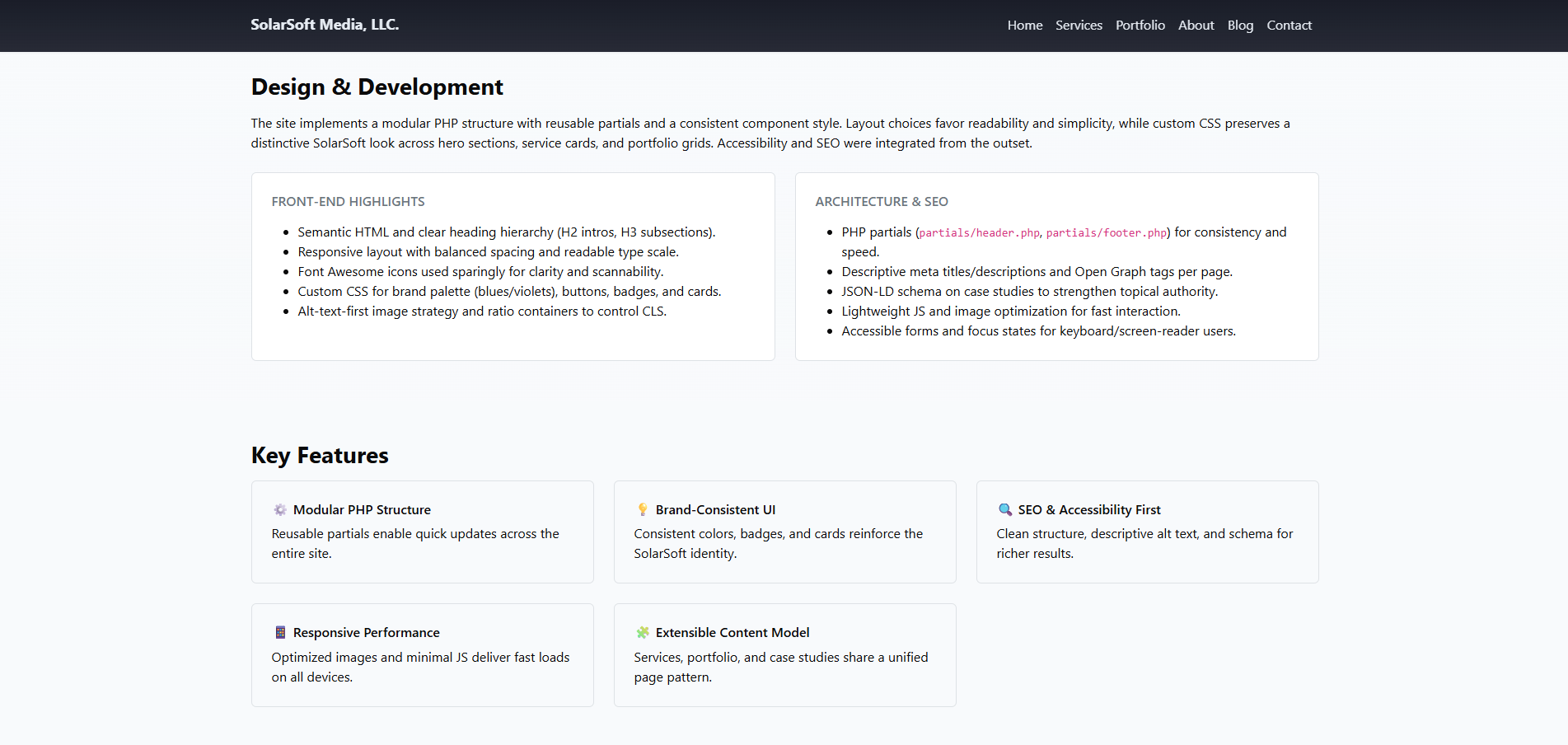This screenshot has width=1568, height=745.
Task: Go to the Blog section
Action: (x=1240, y=25)
